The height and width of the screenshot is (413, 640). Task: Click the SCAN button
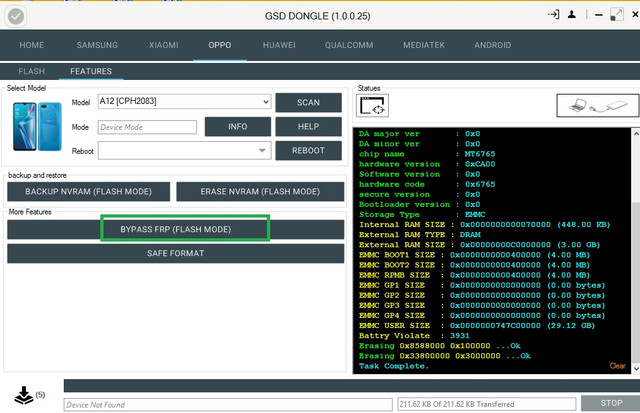[x=308, y=102]
